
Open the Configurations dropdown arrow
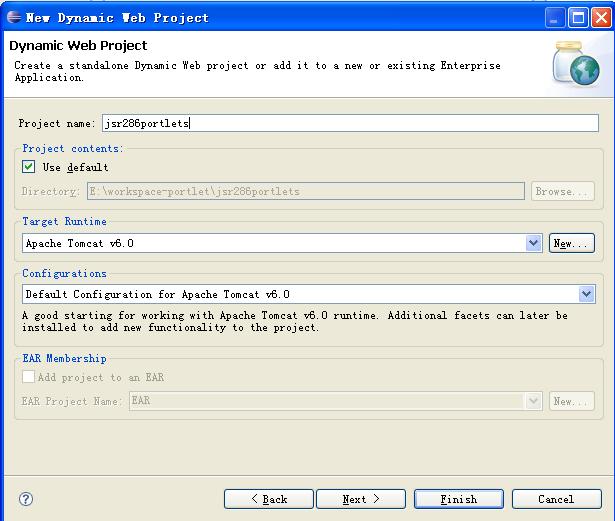coord(586,294)
